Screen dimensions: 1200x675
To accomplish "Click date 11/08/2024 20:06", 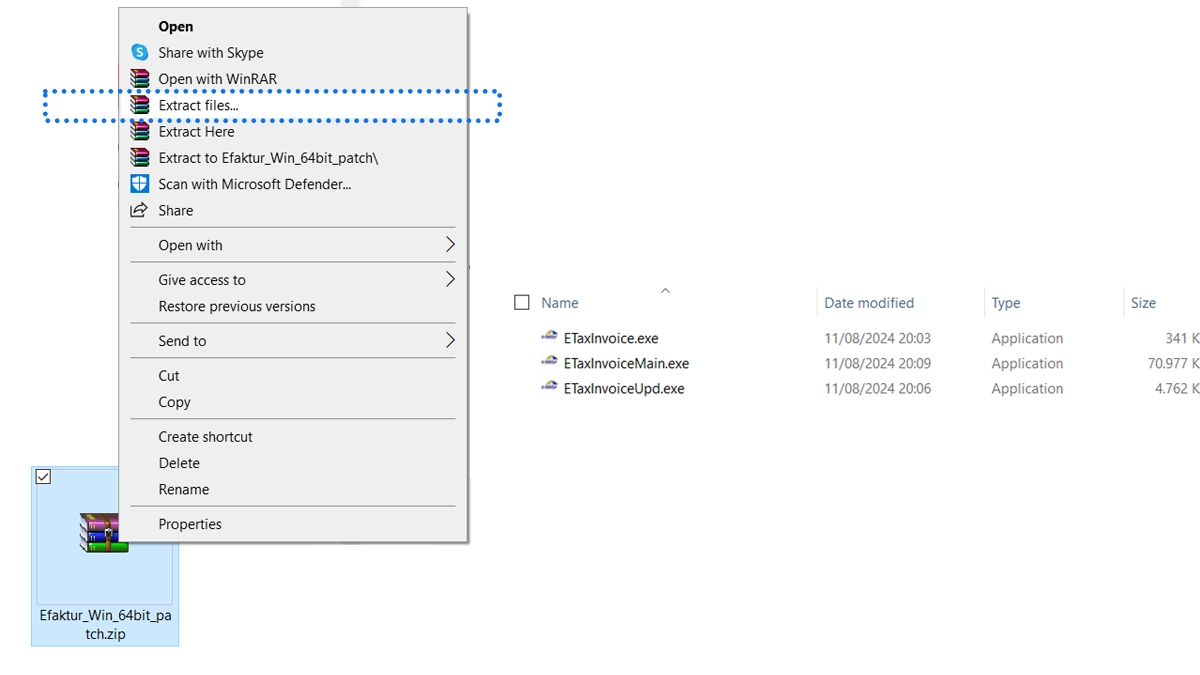I will pos(877,388).
